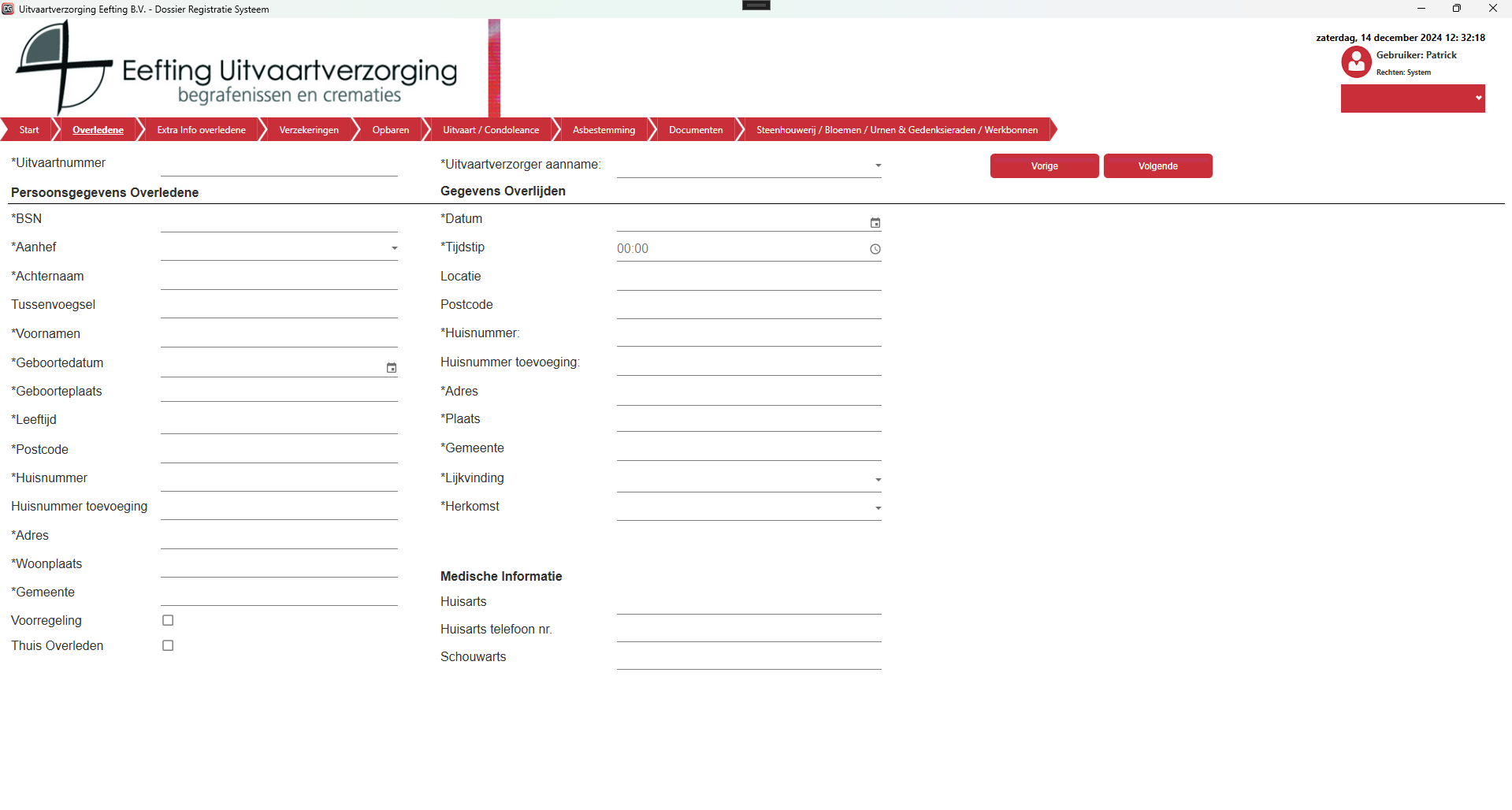Click the Vorige button
The width and height of the screenshot is (1512, 810).
point(1044,166)
